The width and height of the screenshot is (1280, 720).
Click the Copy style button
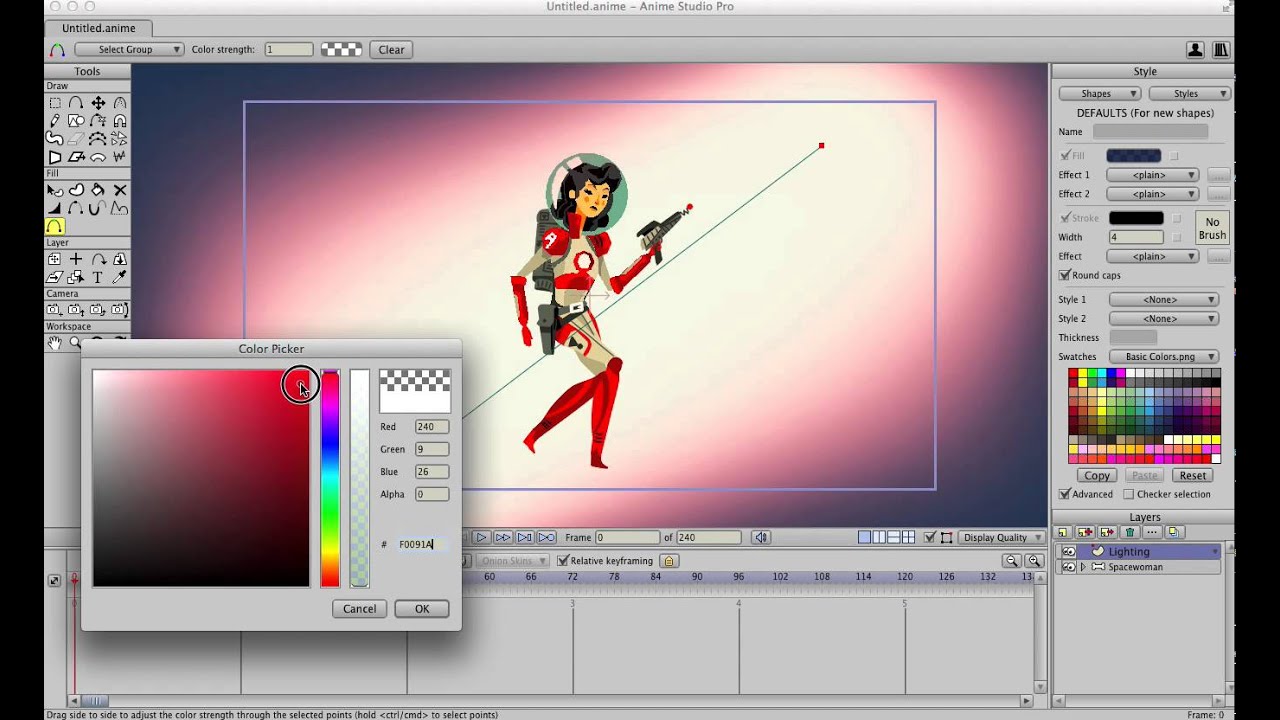click(x=1097, y=476)
